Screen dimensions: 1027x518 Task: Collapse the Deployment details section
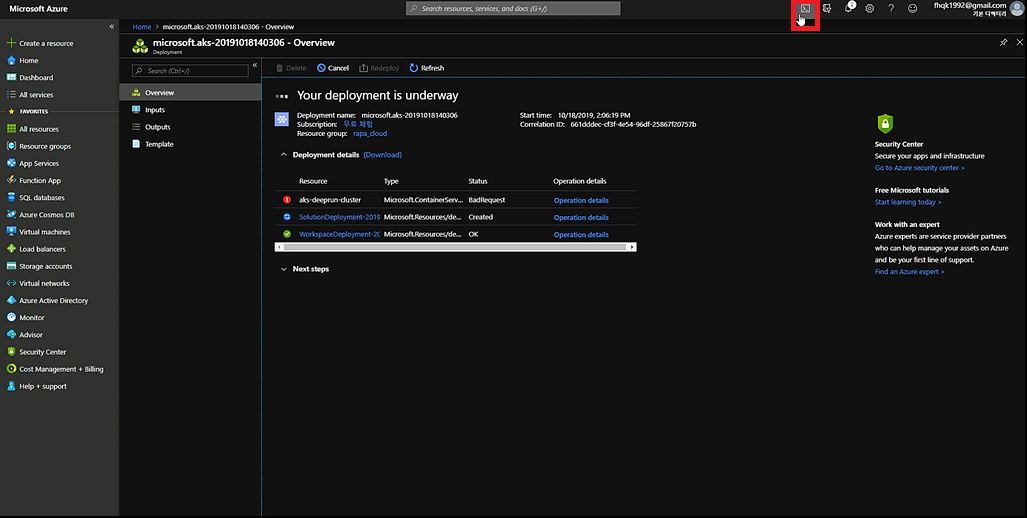[284, 155]
